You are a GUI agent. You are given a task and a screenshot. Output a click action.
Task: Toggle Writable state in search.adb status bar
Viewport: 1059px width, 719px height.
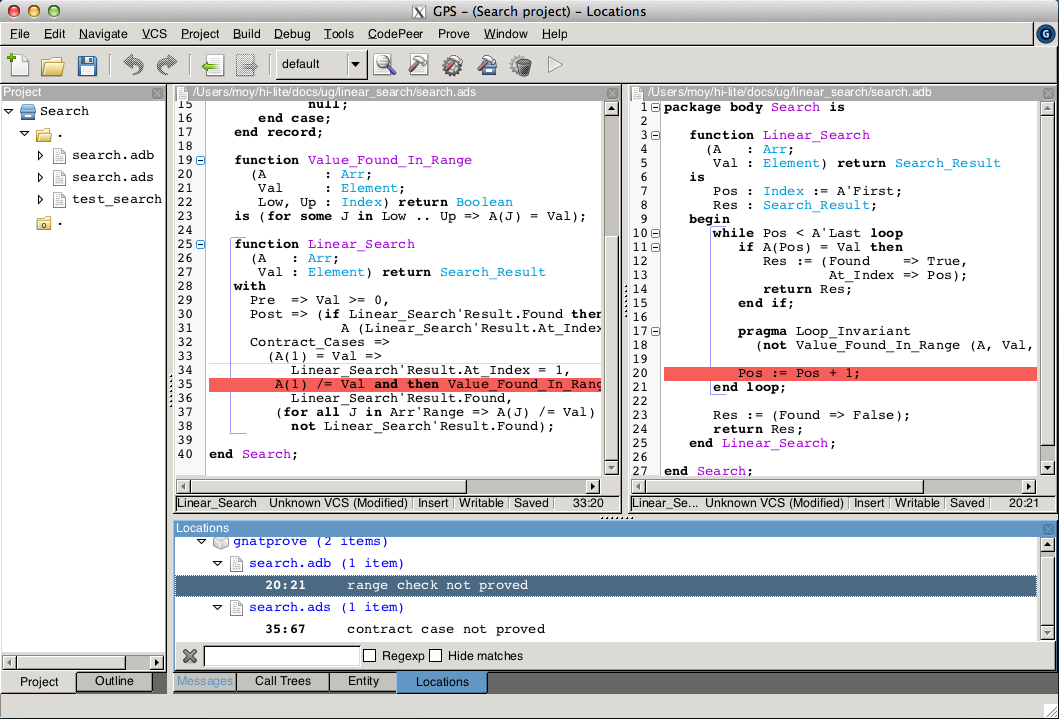(x=917, y=503)
